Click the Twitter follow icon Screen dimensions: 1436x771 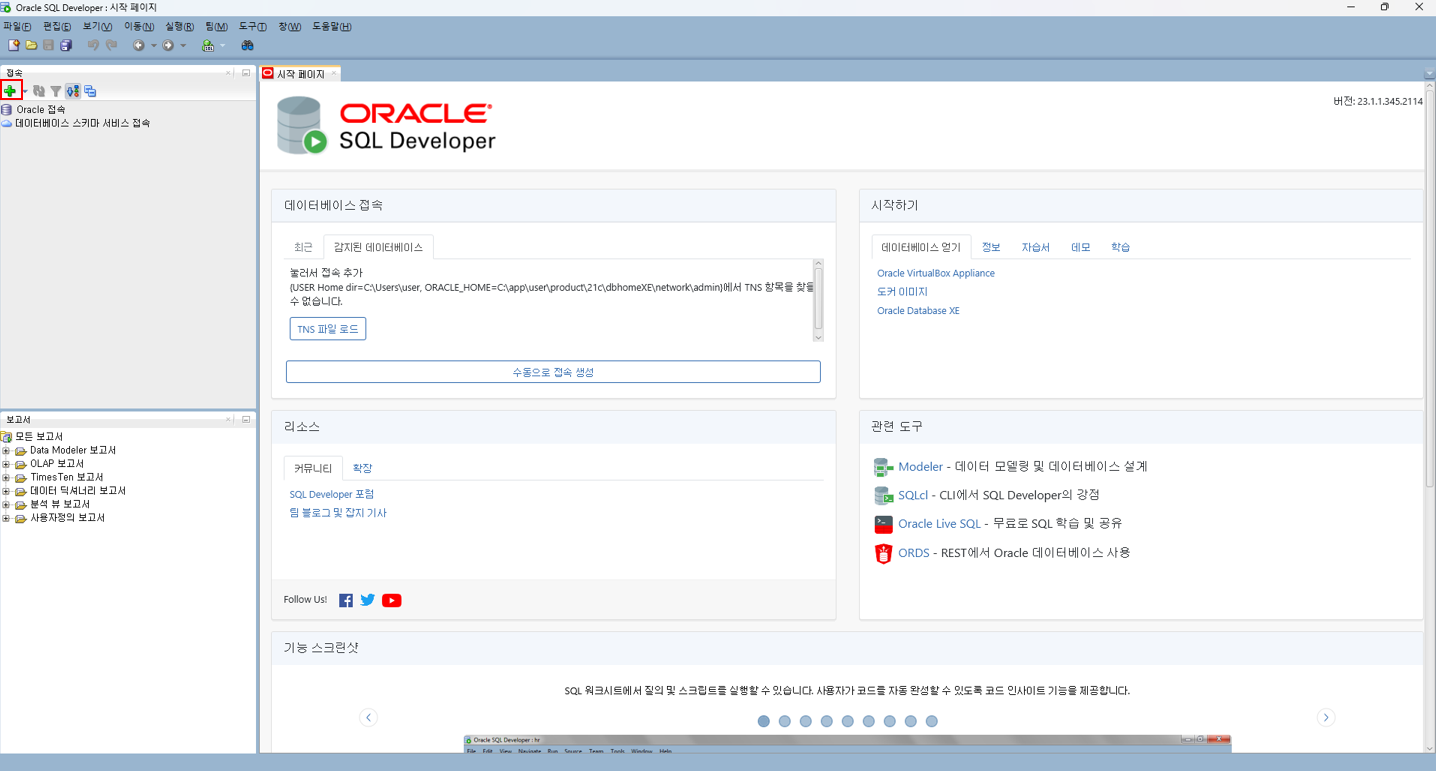point(368,600)
